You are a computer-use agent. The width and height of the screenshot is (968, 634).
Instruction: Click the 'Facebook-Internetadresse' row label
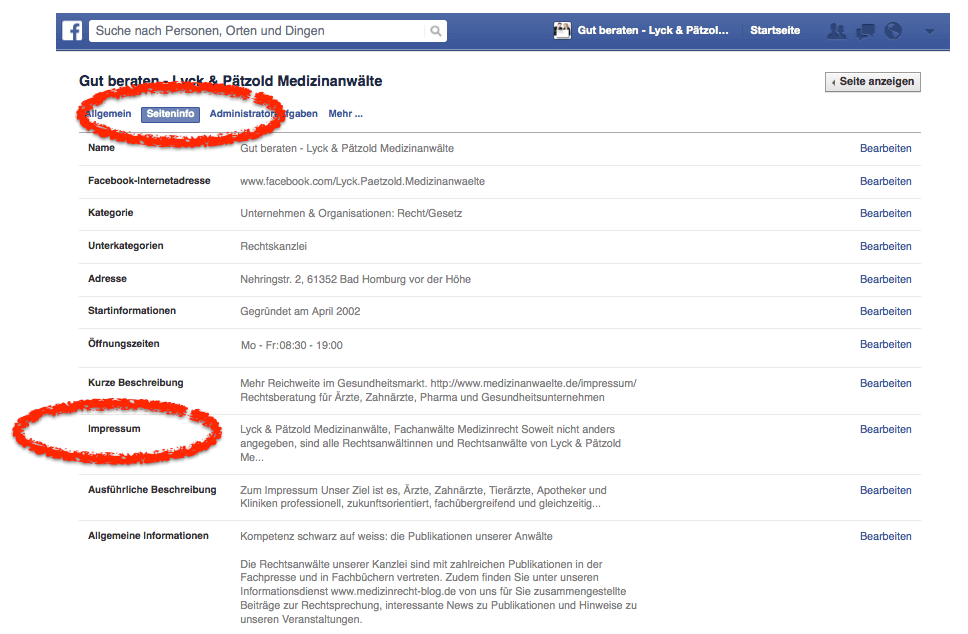(x=149, y=180)
